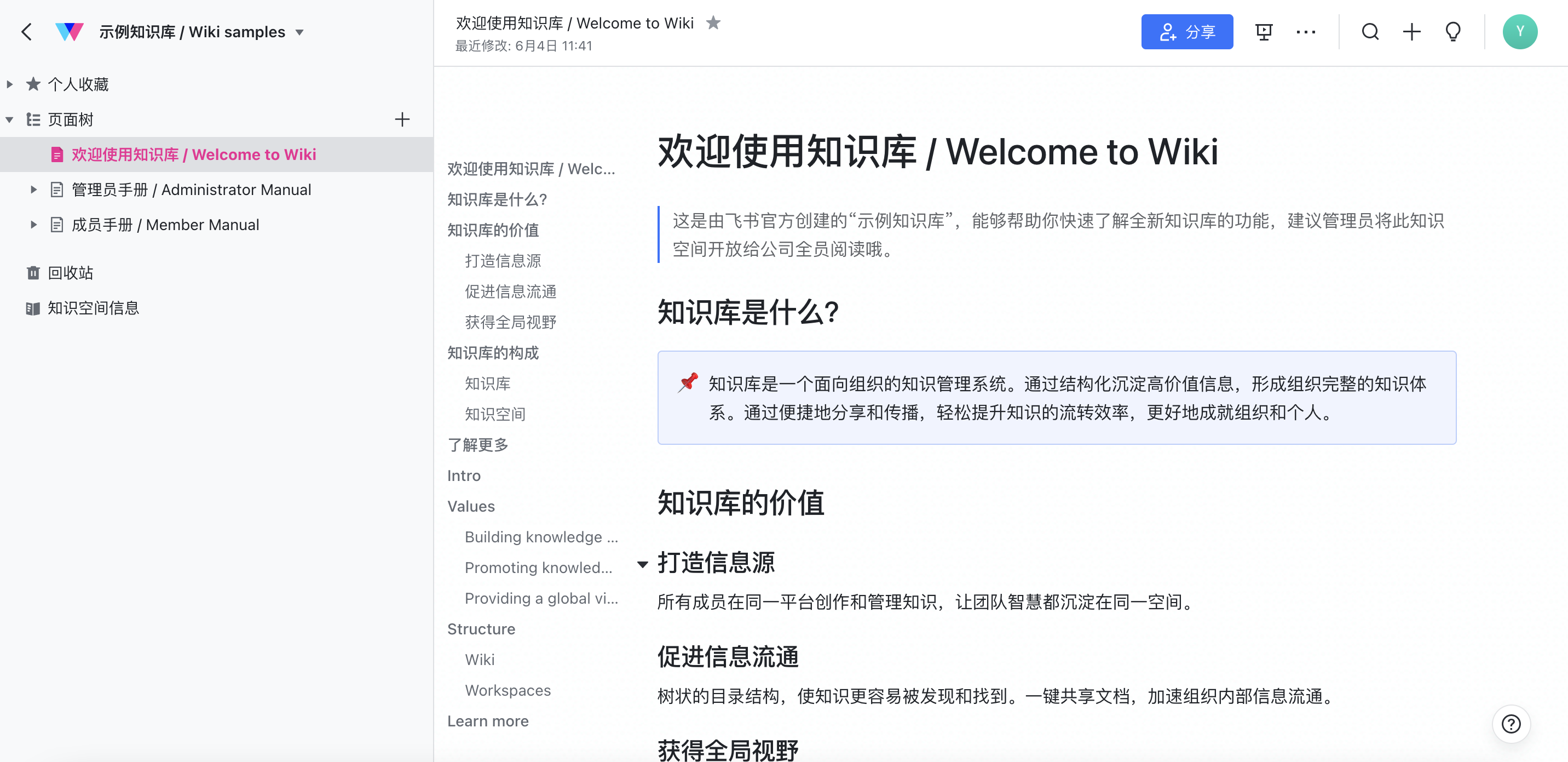Star the Welcome to Wiki page
Viewport: 1568px width, 762px height.
point(713,23)
